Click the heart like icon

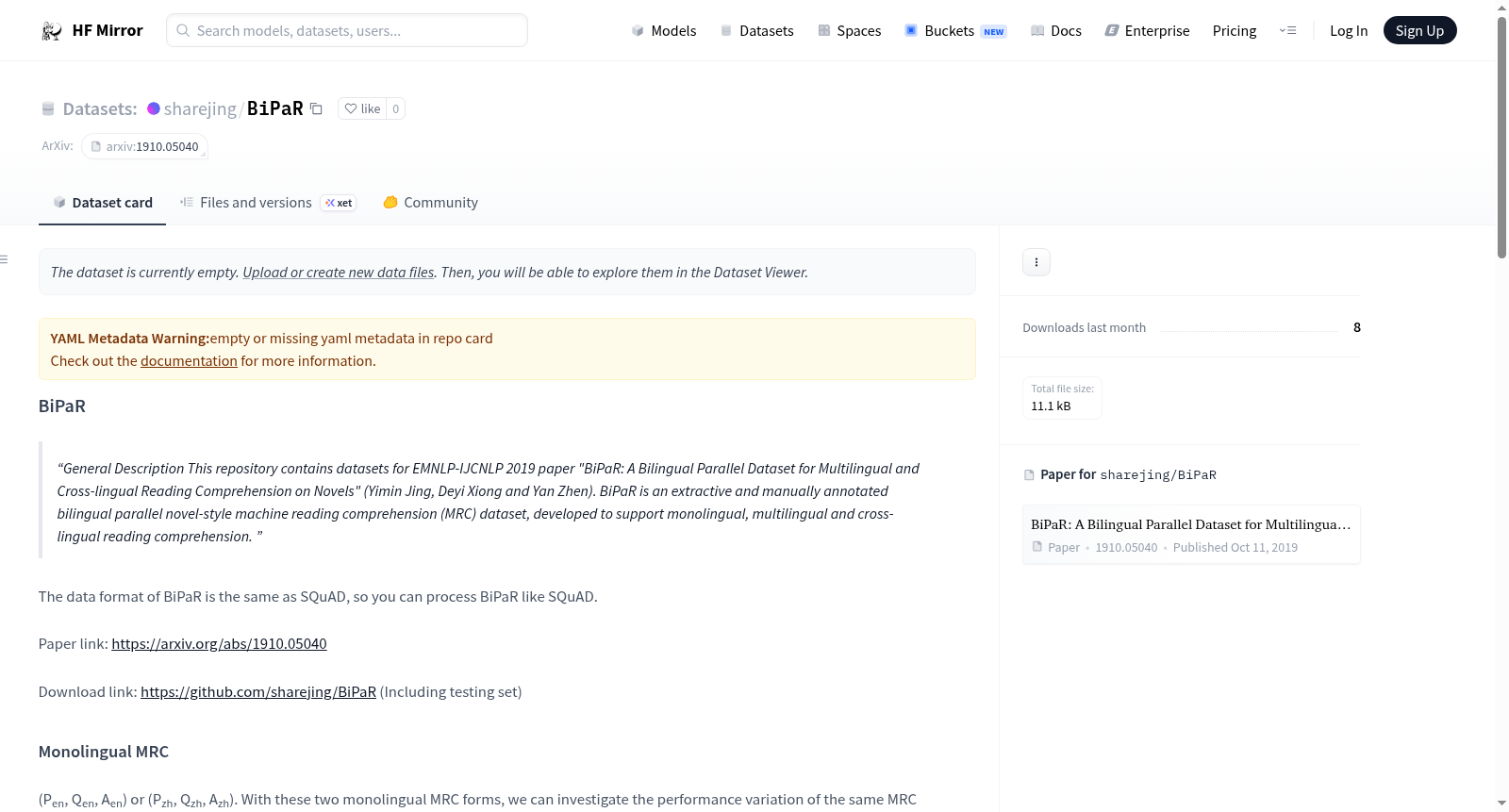[351, 109]
